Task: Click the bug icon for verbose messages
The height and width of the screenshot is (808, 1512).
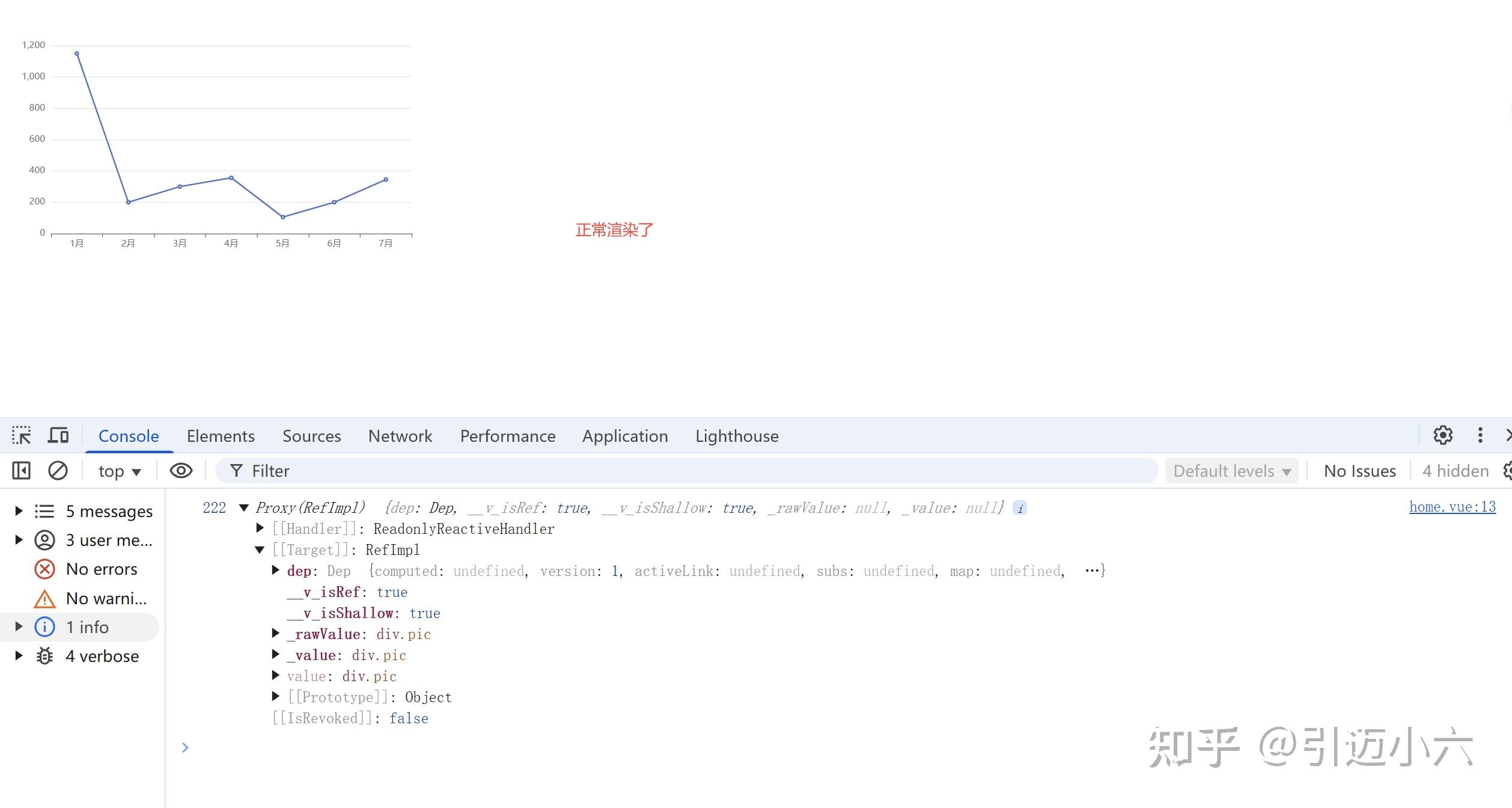Action: [44, 656]
